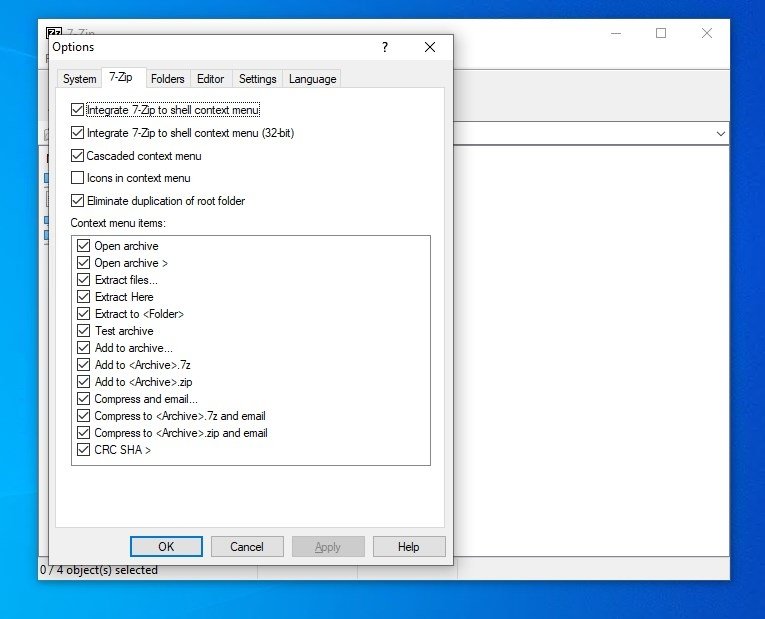This screenshot has height=619, width=765.
Task: Uncheck Add to archive... item
Action: tap(83, 348)
